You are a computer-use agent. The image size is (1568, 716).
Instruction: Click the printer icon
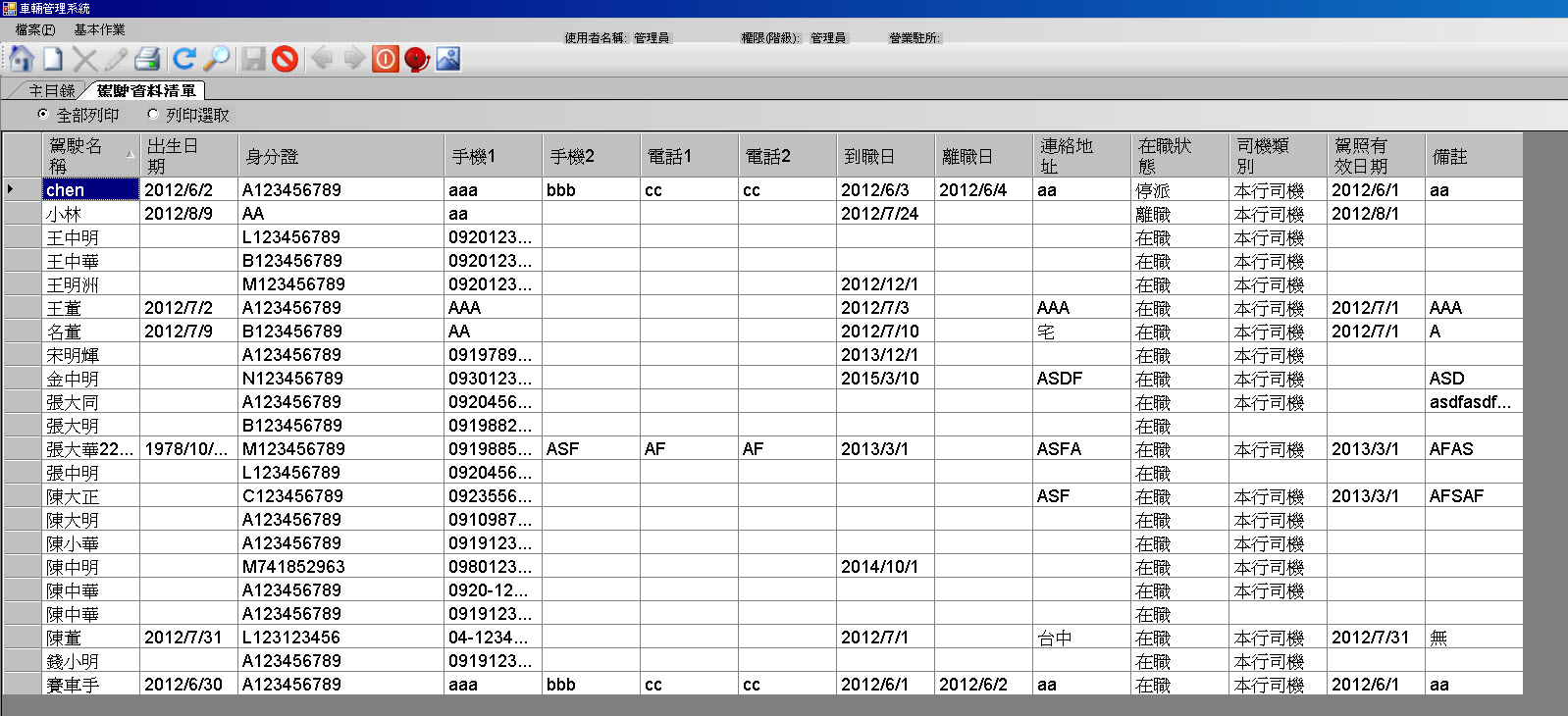(147, 59)
